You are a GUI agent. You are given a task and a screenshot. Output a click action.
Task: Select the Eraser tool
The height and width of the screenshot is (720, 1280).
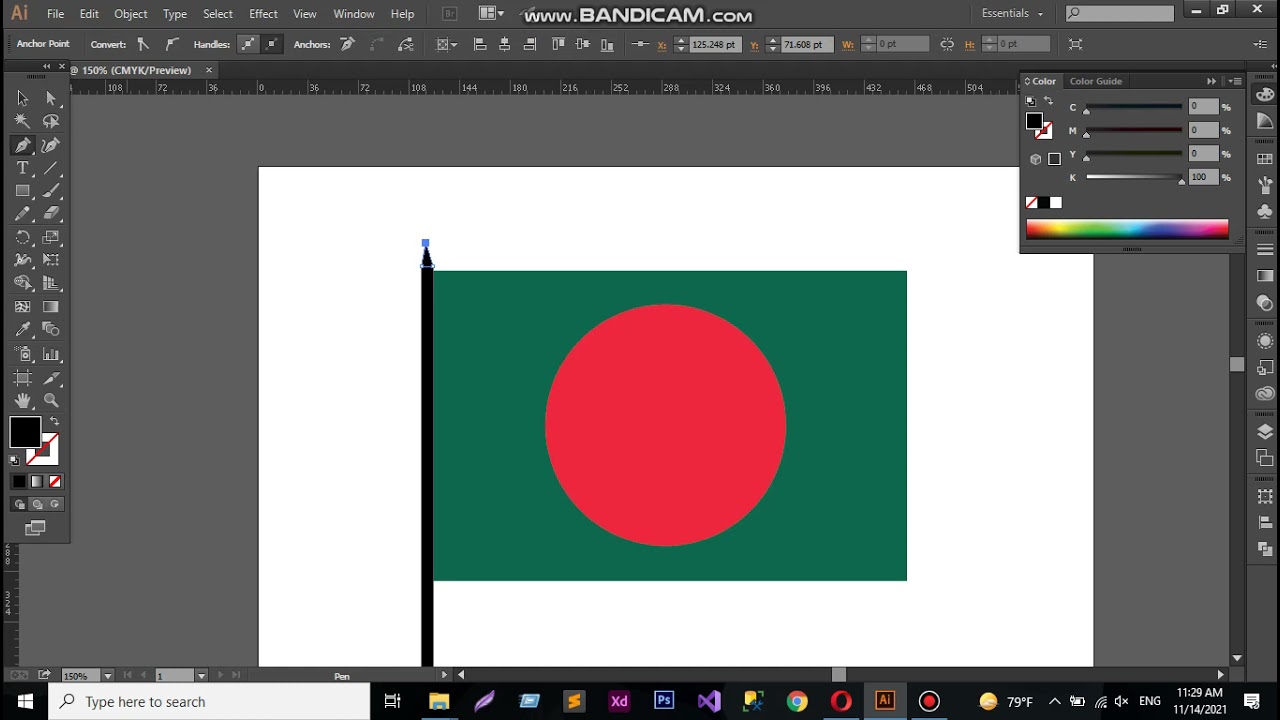tap(51, 214)
